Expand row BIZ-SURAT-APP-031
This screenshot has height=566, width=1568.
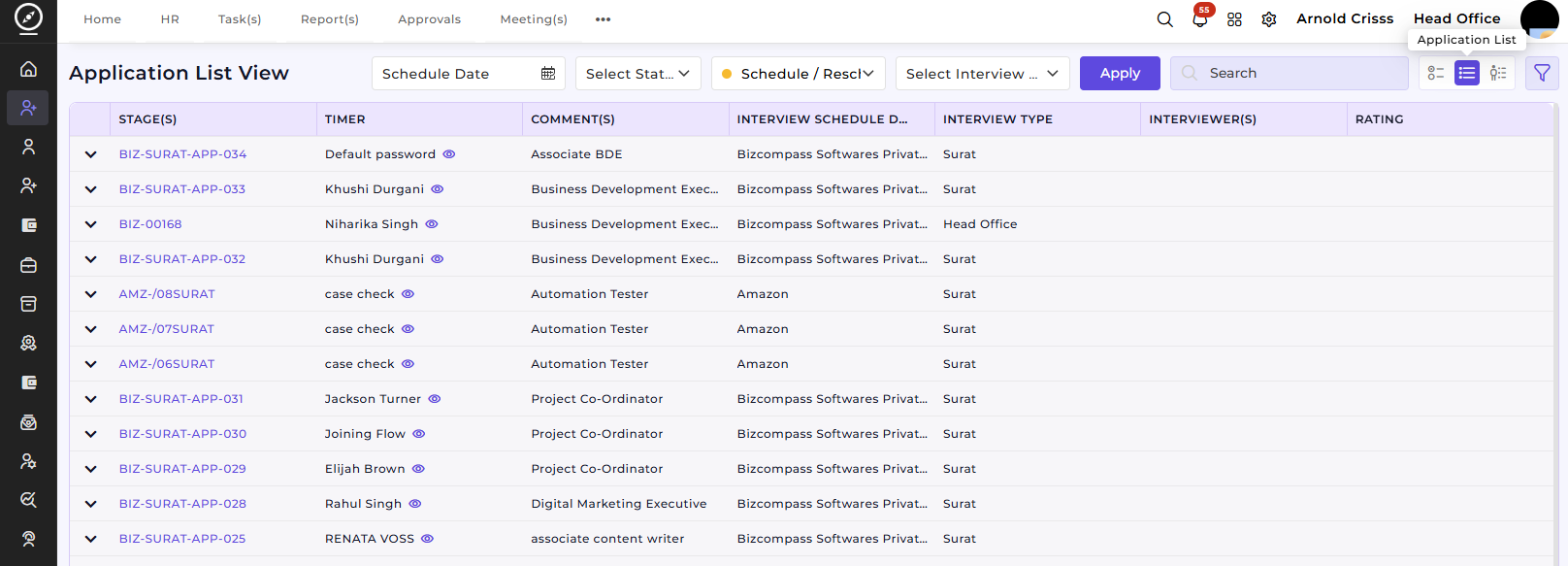click(90, 399)
